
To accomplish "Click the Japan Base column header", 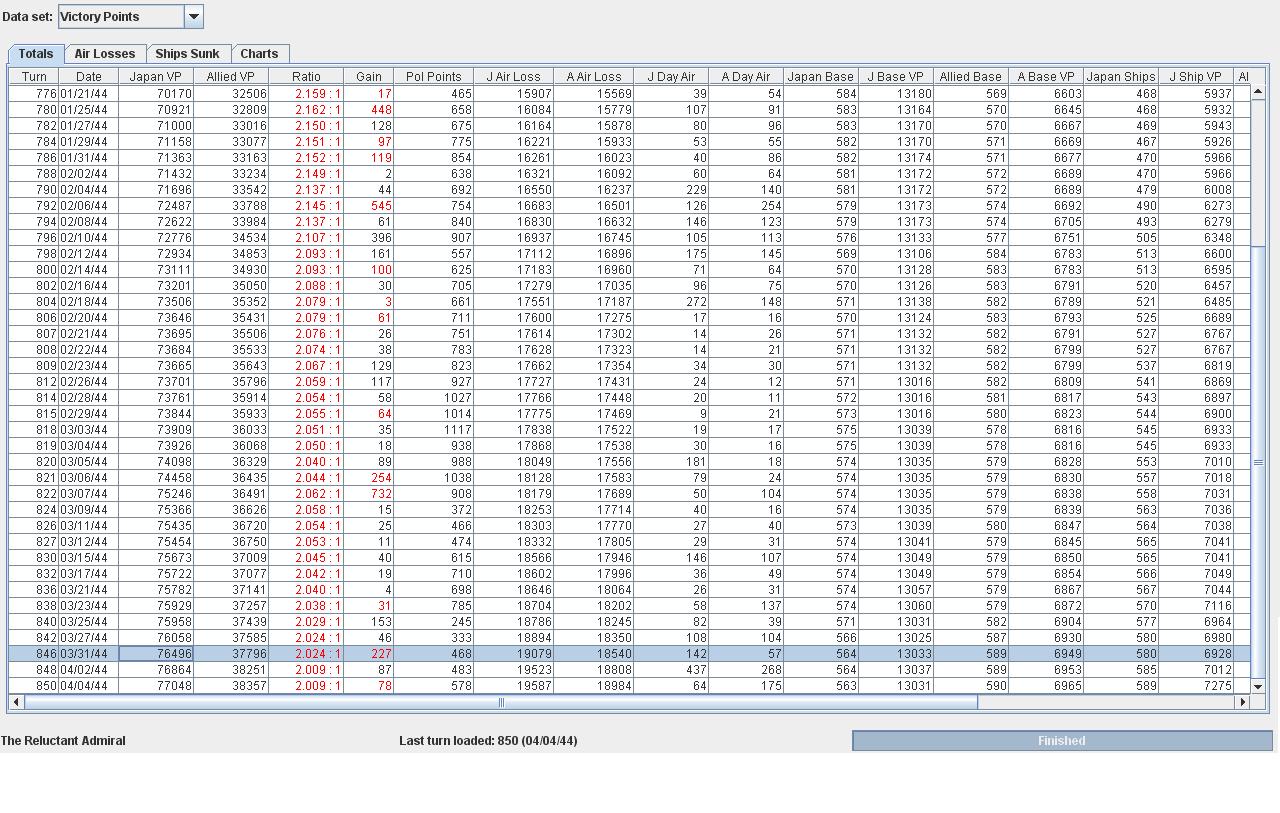I will point(821,77).
